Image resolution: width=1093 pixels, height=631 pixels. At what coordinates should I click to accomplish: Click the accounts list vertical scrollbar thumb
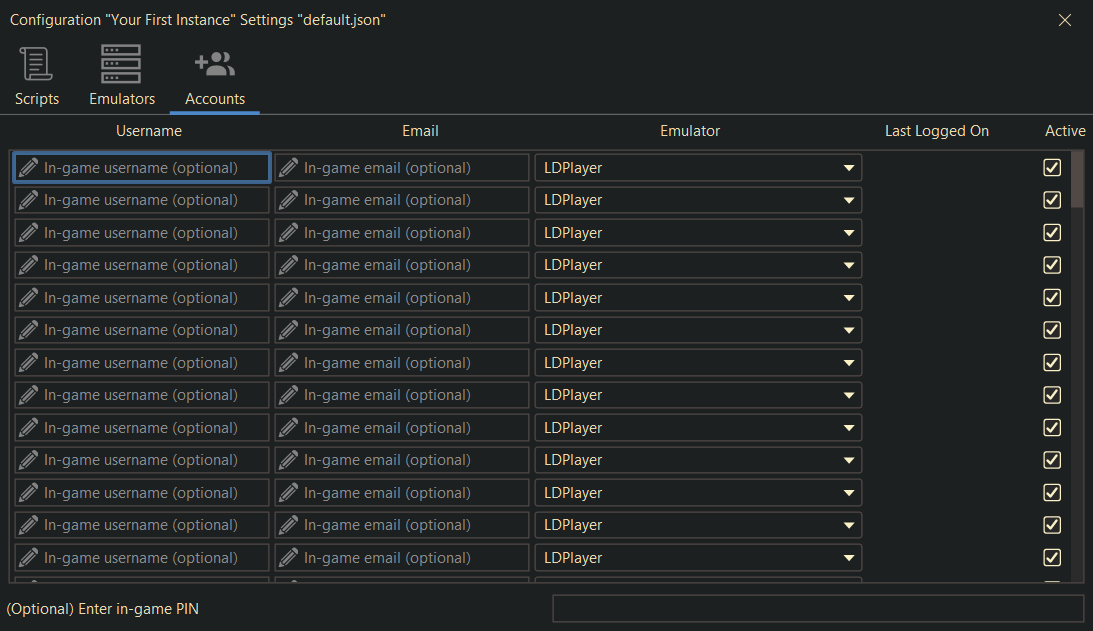point(1078,178)
